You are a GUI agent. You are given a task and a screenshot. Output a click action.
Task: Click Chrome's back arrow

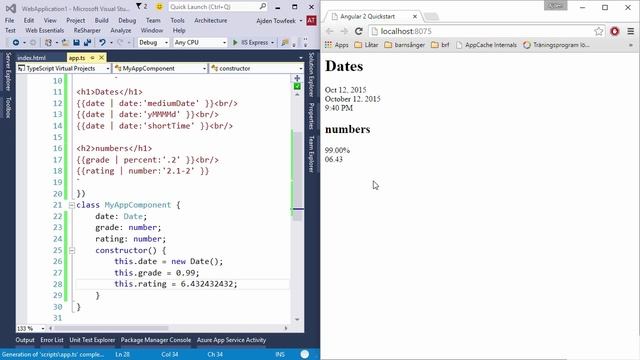330,31
